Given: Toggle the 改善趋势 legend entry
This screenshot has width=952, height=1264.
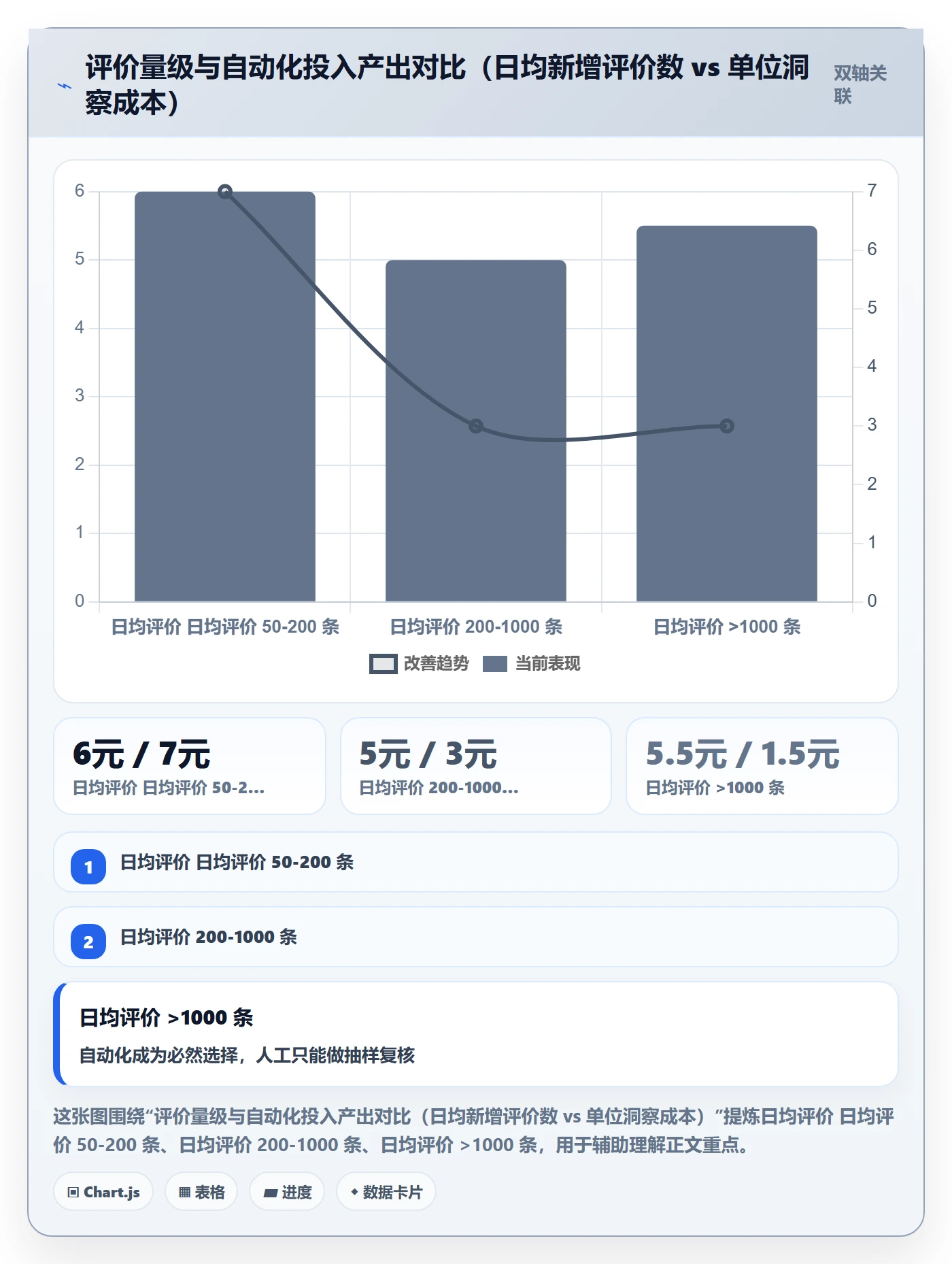Looking at the screenshot, I should point(419,663).
